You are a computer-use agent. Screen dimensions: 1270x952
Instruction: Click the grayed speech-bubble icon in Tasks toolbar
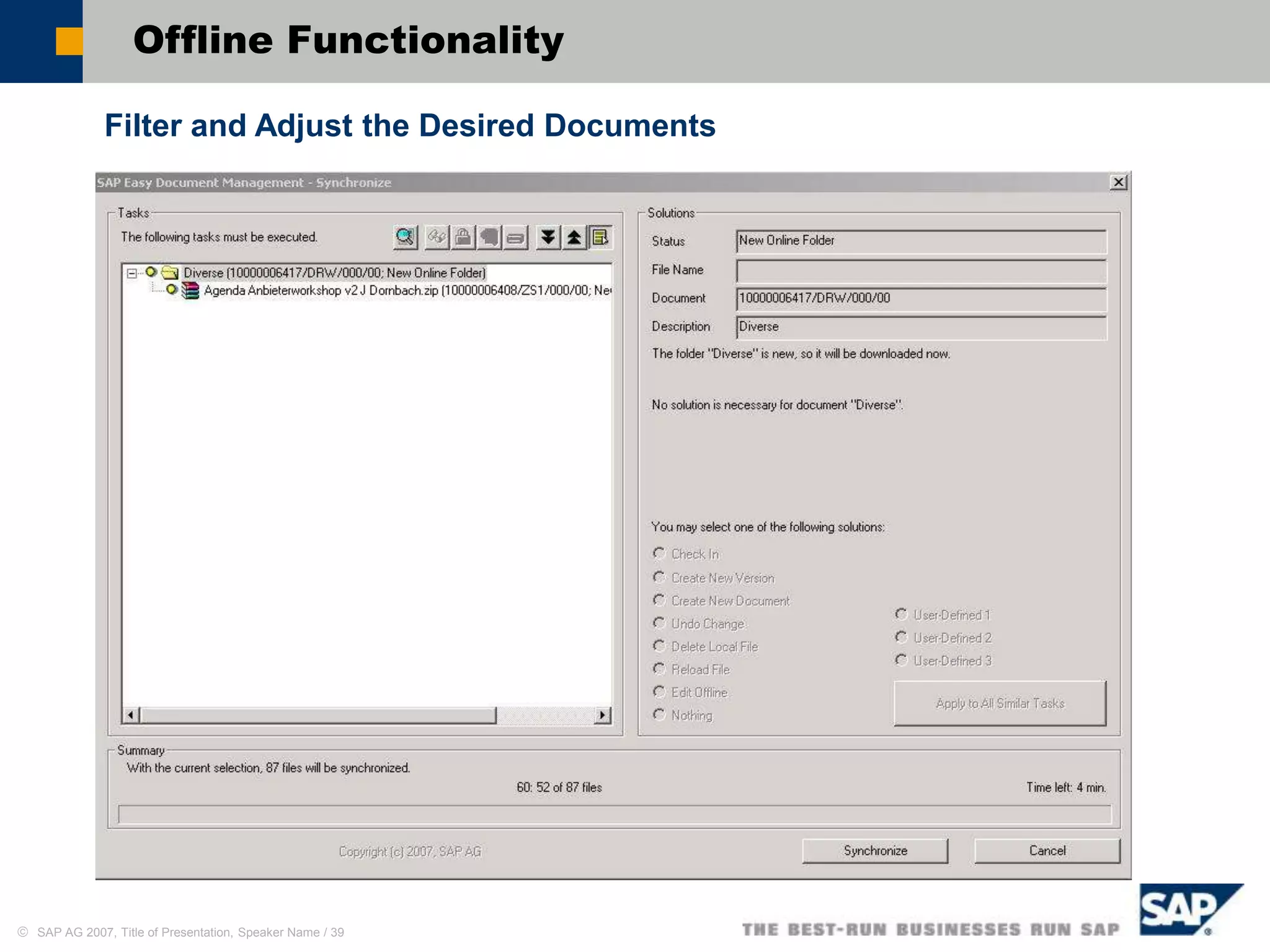[489, 237]
